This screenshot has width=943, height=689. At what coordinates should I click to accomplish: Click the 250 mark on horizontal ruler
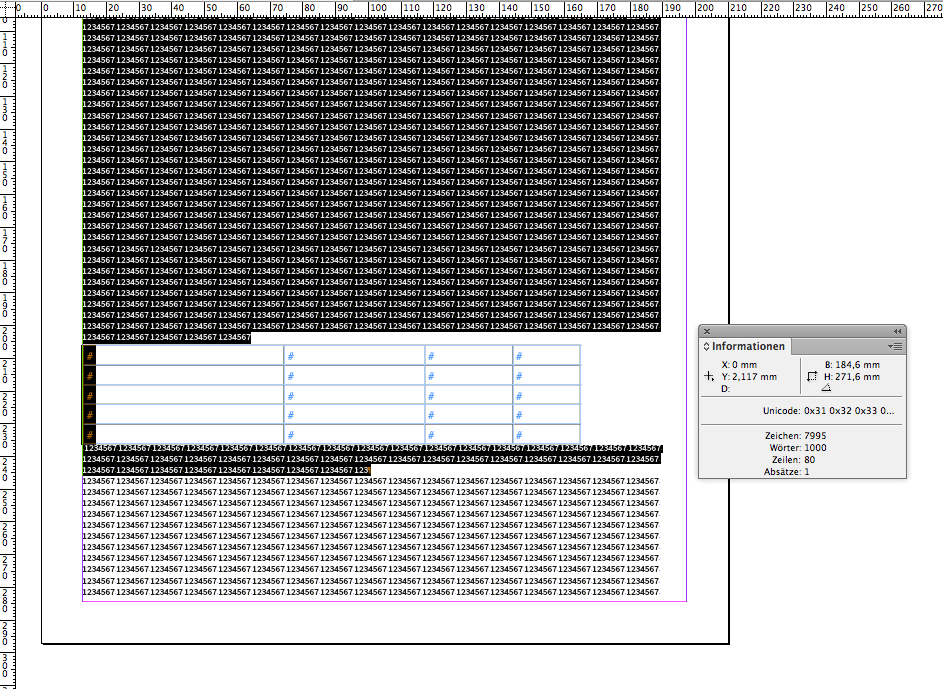(x=869, y=8)
